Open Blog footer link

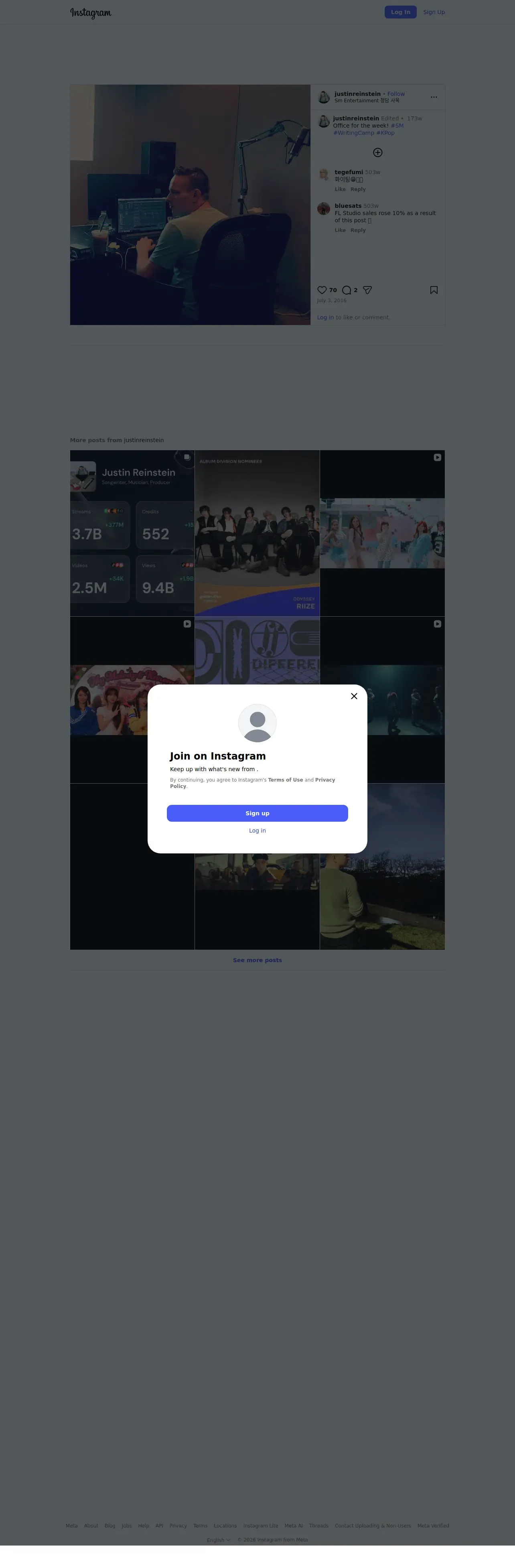coord(110,1525)
